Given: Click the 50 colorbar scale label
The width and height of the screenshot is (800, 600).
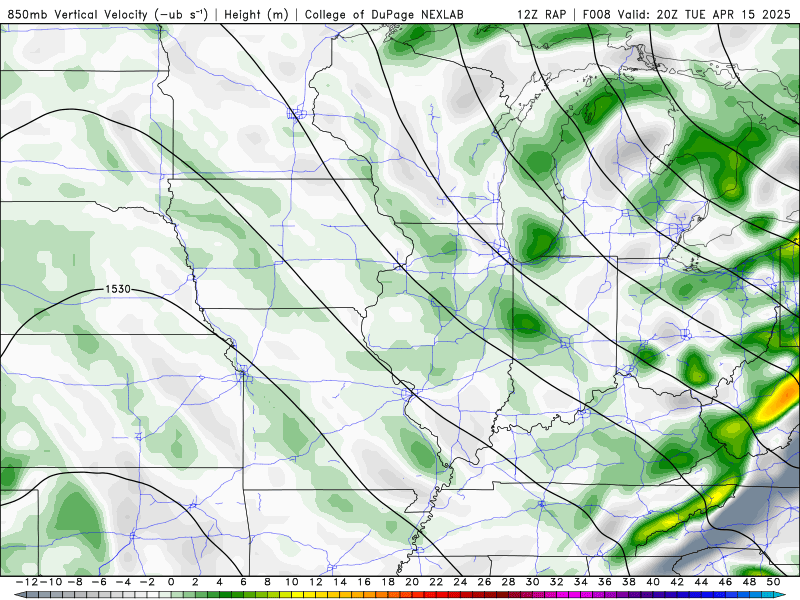Looking at the screenshot, I should point(773,582).
